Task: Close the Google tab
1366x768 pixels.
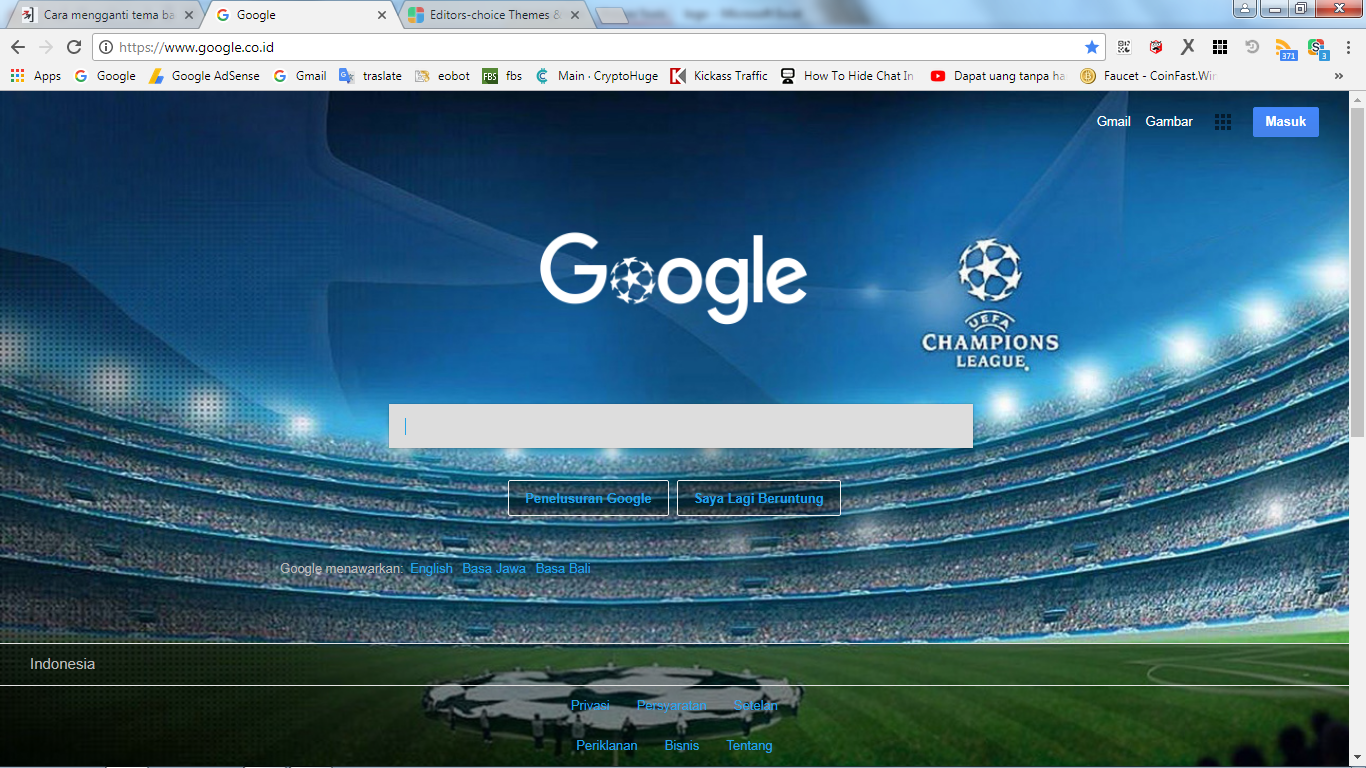Action: tap(381, 15)
